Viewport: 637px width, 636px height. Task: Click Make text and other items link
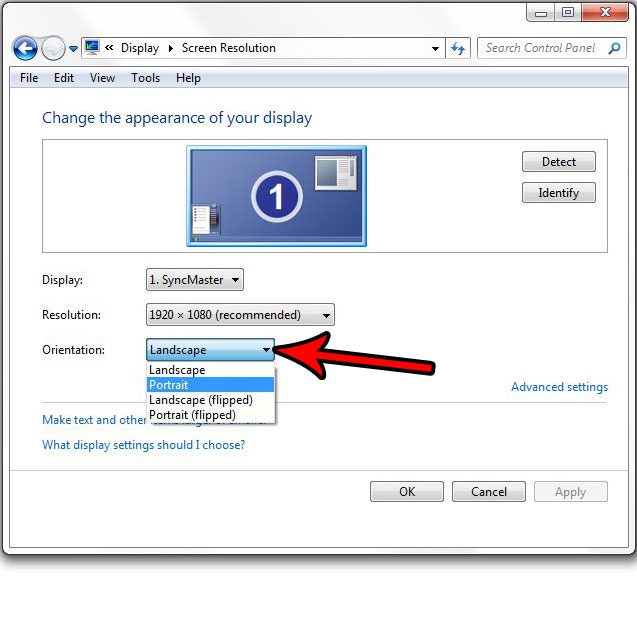[x=94, y=420]
